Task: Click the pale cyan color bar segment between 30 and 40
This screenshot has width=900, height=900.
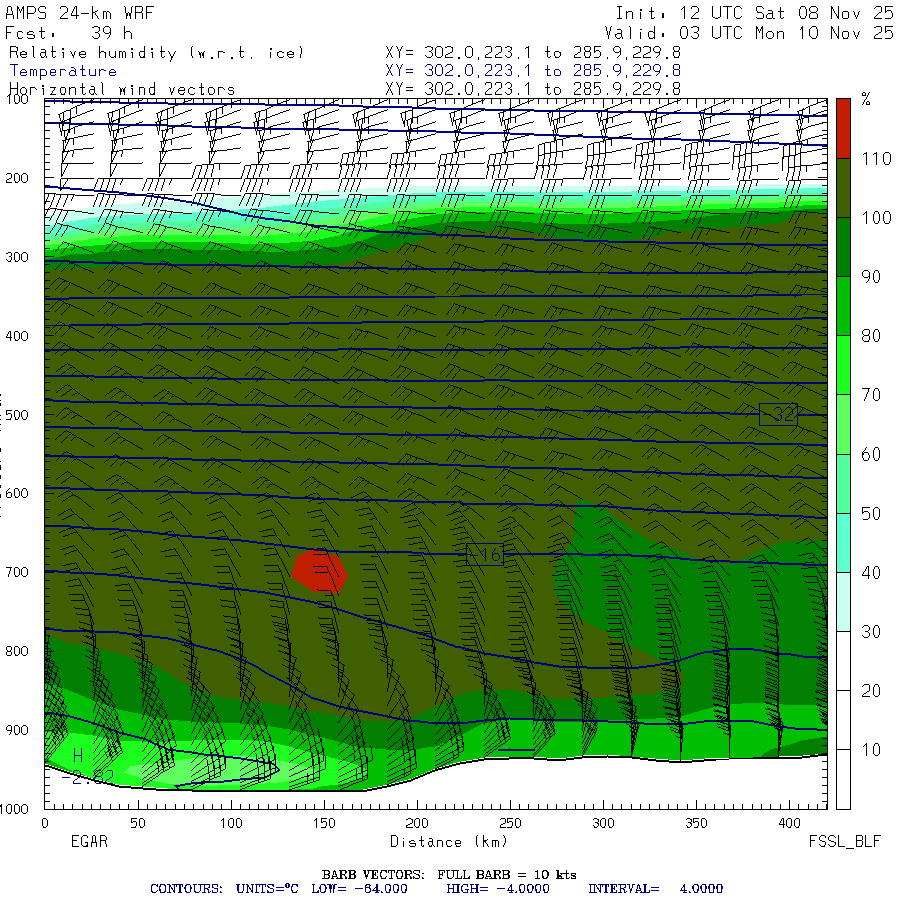Action: click(x=843, y=602)
